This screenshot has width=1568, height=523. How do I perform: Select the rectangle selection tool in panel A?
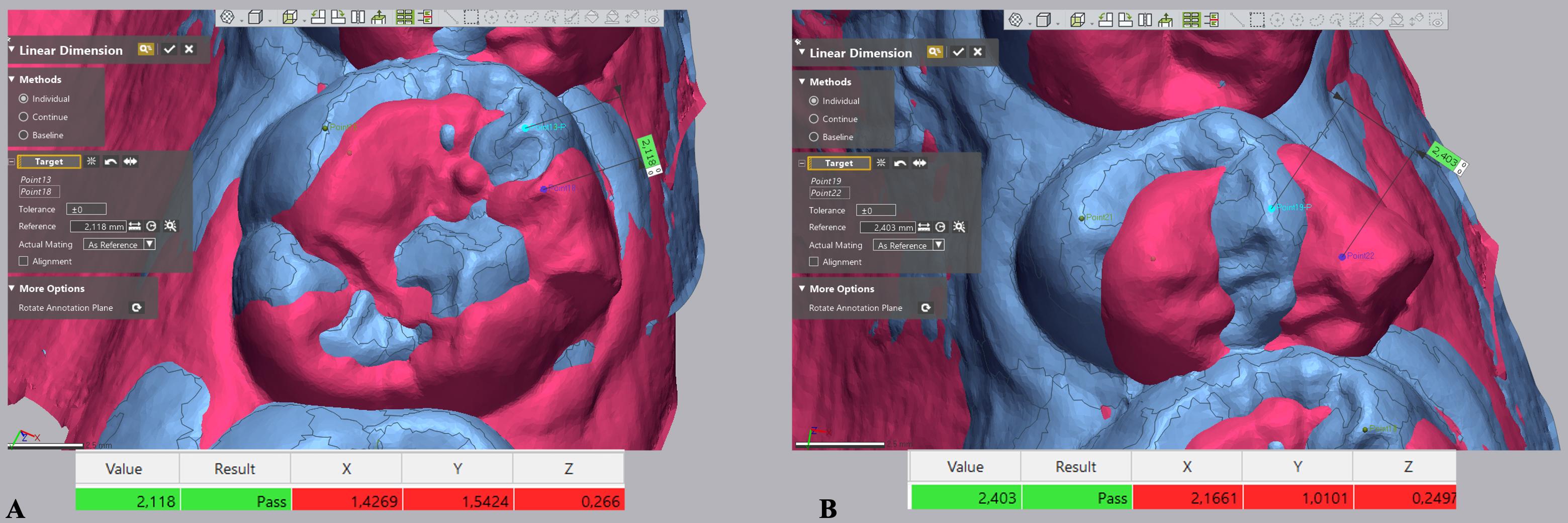[x=471, y=17]
